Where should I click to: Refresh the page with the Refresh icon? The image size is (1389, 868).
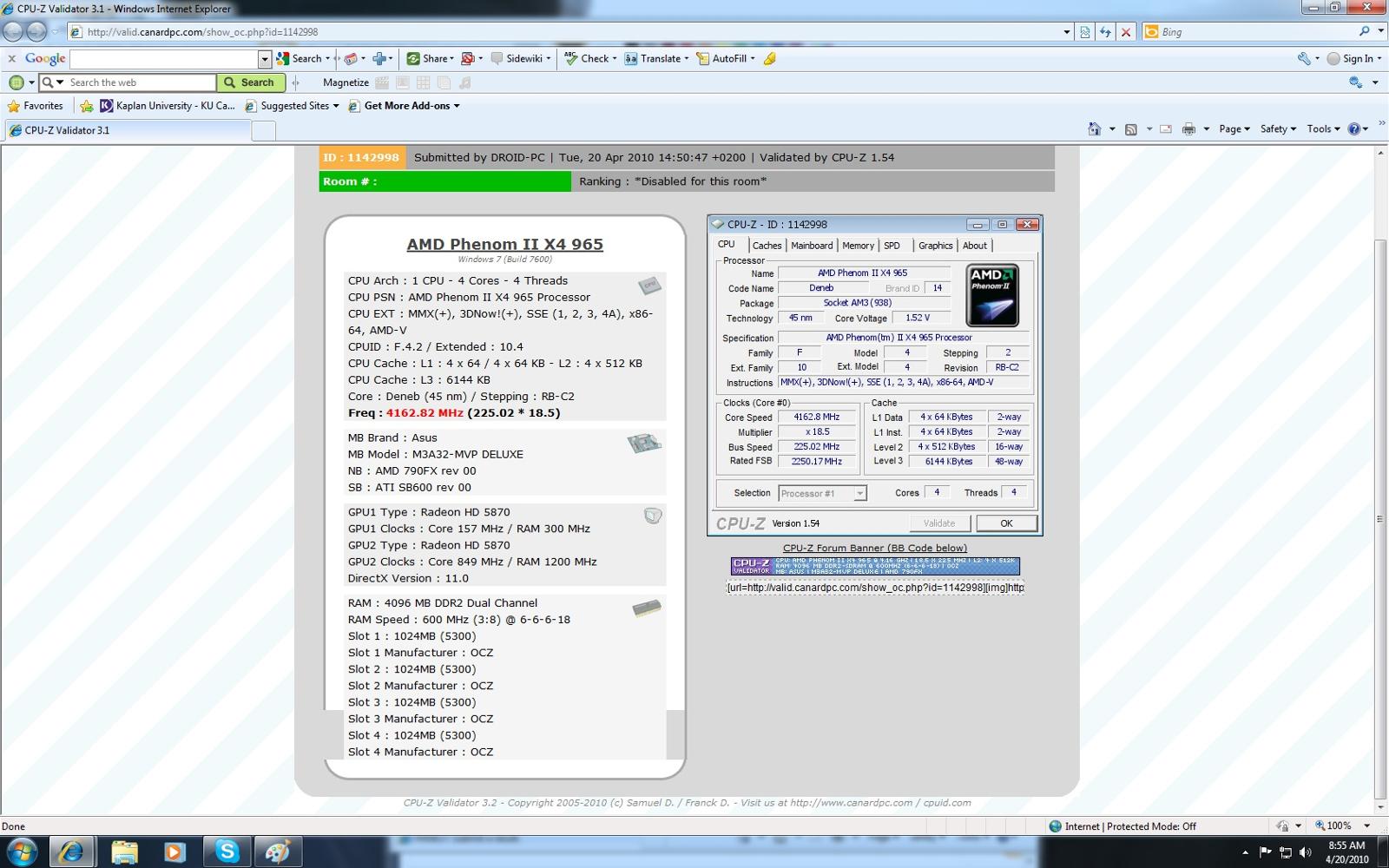tap(1105, 32)
